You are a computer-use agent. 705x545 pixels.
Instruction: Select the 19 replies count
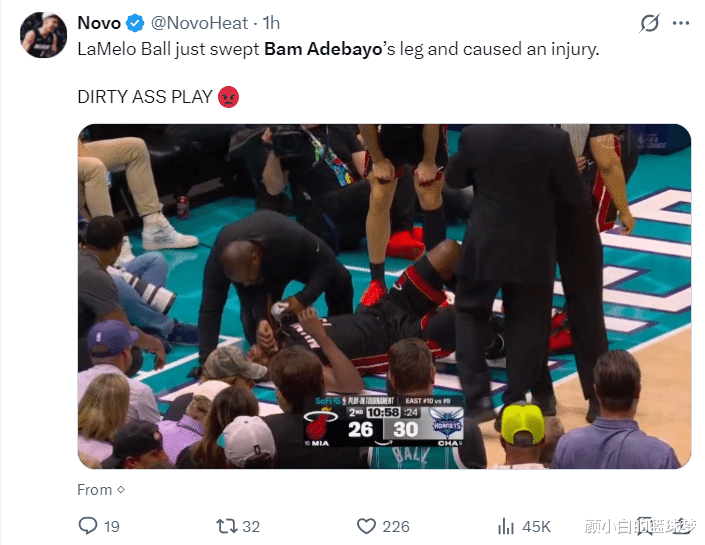tap(112, 527)
